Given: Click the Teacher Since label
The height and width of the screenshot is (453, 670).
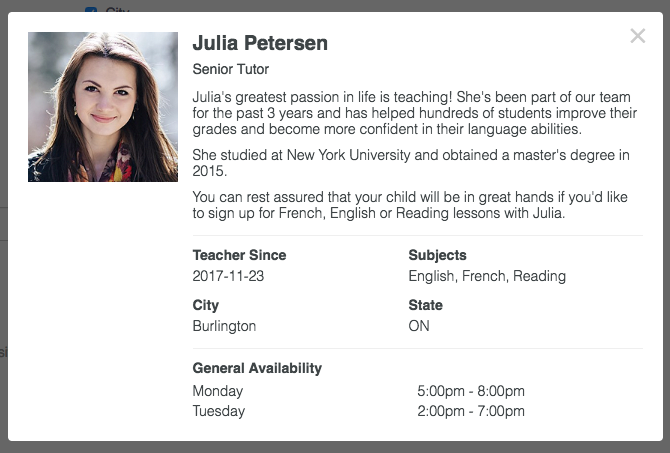Looking at the screenshot, I should coord(239,255).
